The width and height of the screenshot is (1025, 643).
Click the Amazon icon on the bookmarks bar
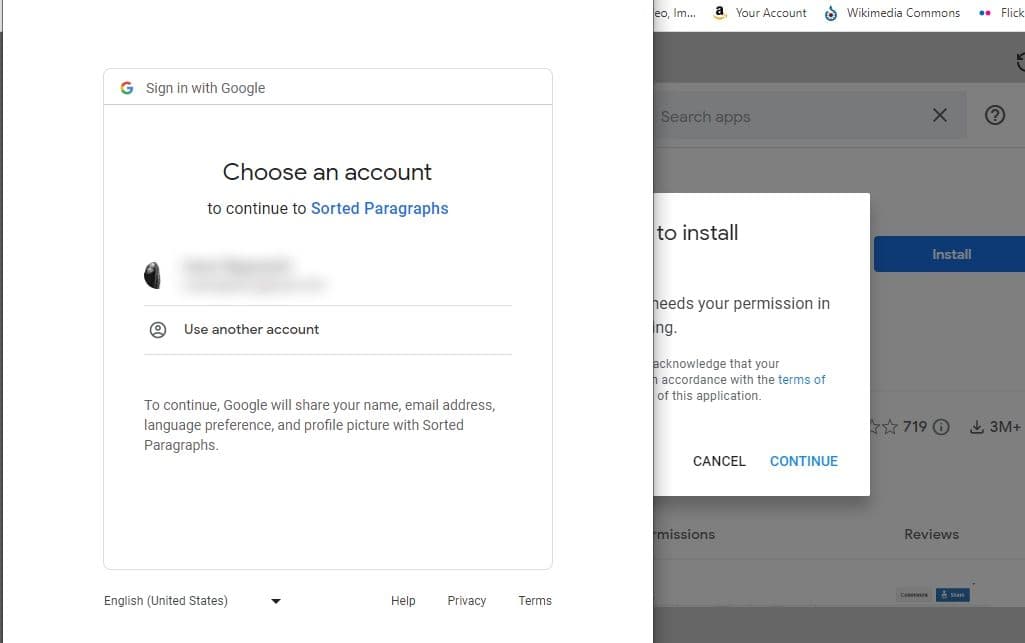[719, 13]
